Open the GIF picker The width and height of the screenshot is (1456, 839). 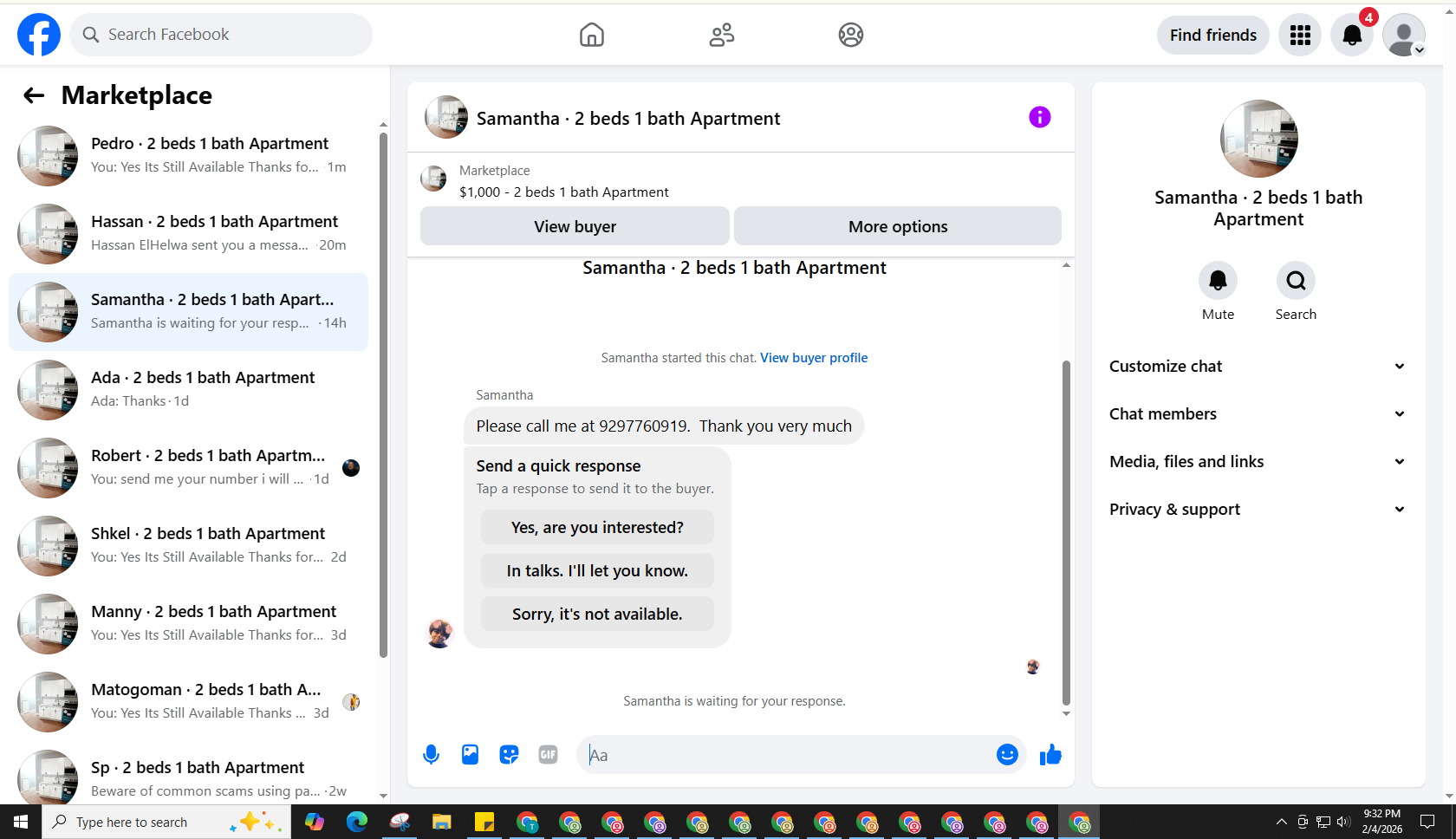pyautogui.click(x=548, y=755)
